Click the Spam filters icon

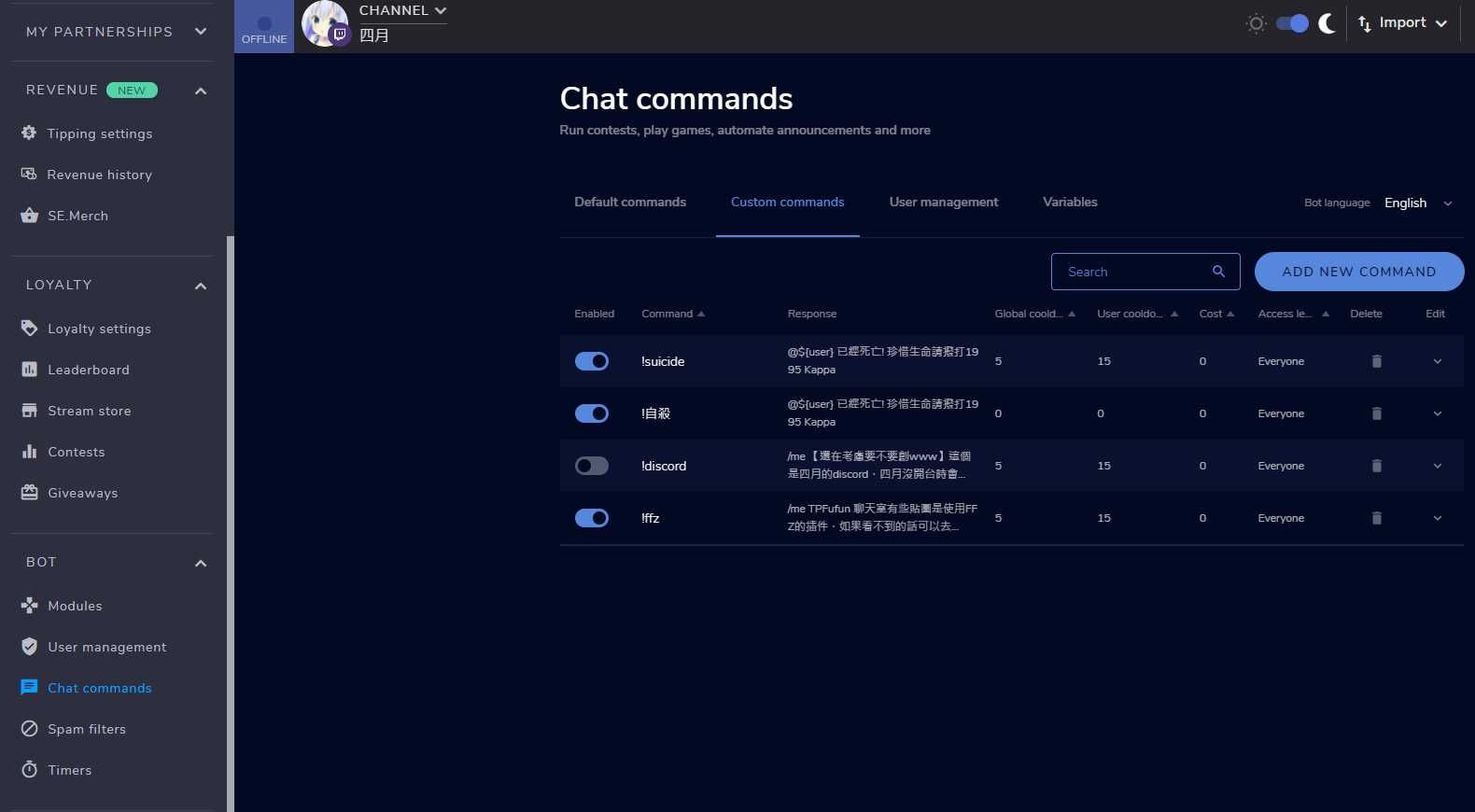coord(29,729)
